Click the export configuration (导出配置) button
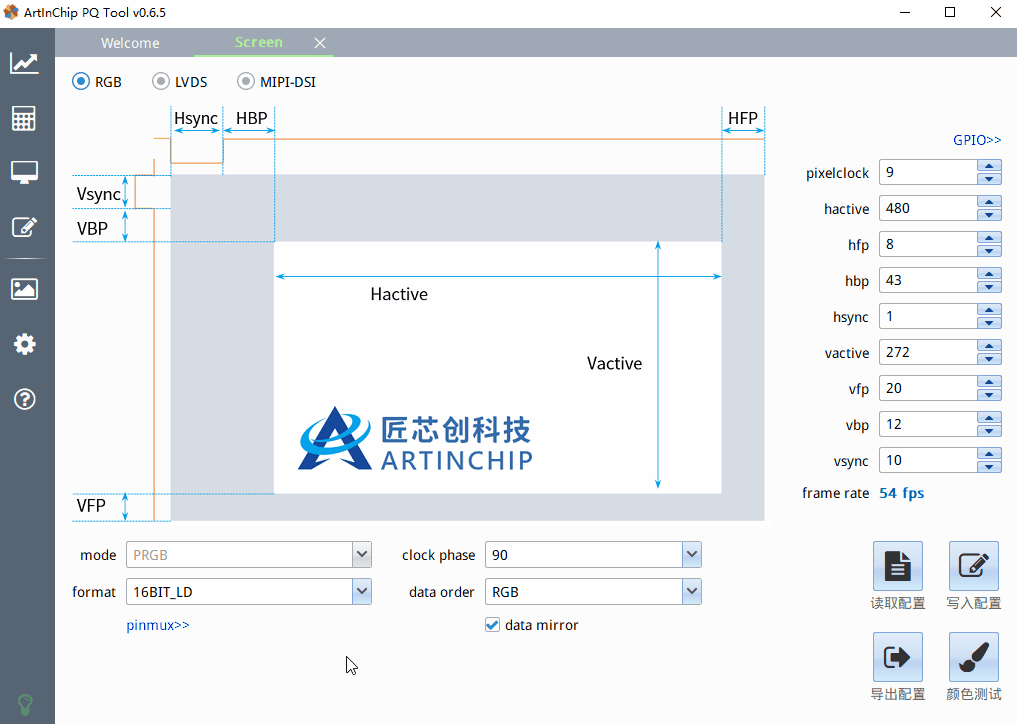 897,657
